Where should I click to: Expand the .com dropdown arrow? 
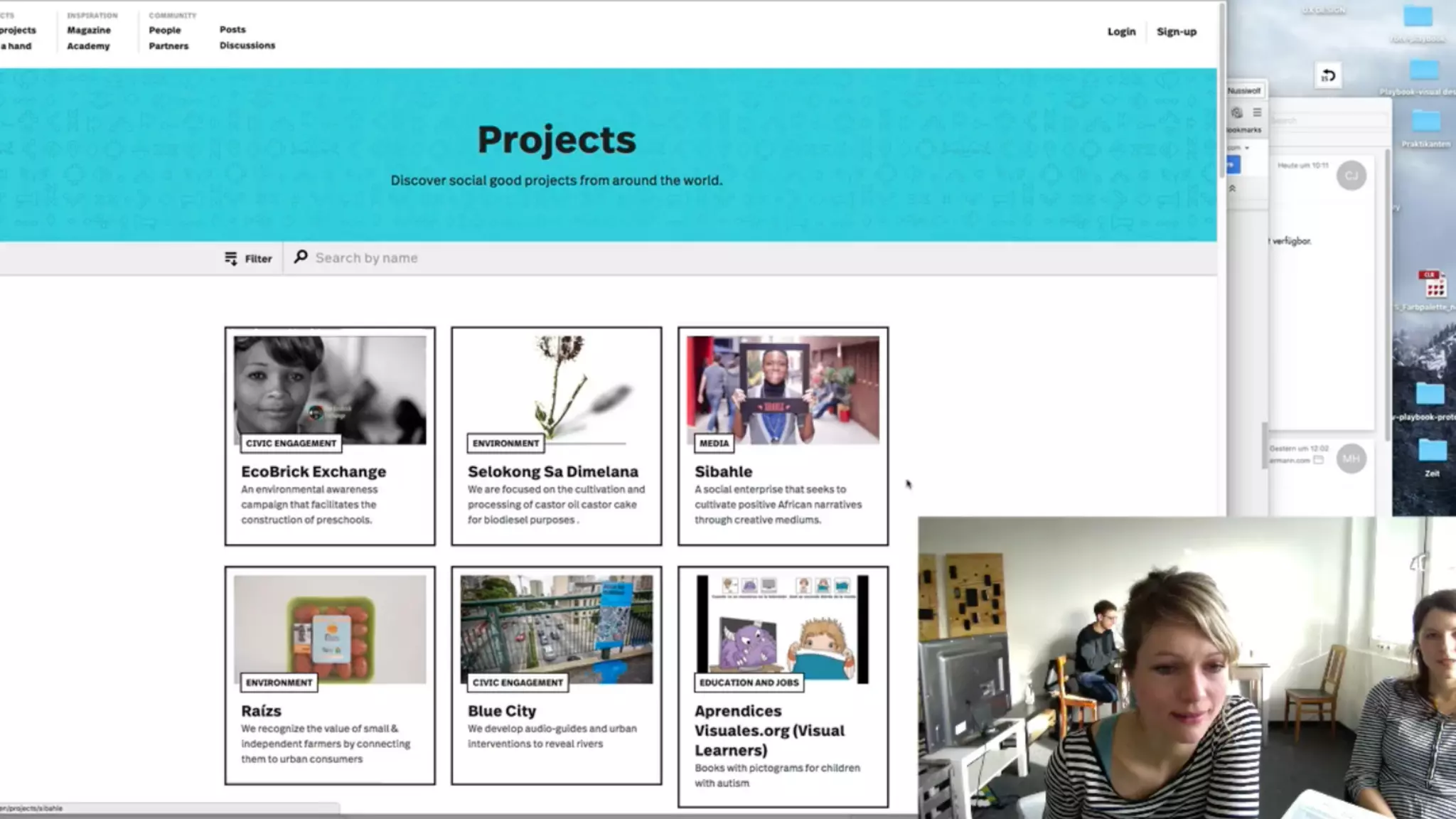tap(1246, 148)
